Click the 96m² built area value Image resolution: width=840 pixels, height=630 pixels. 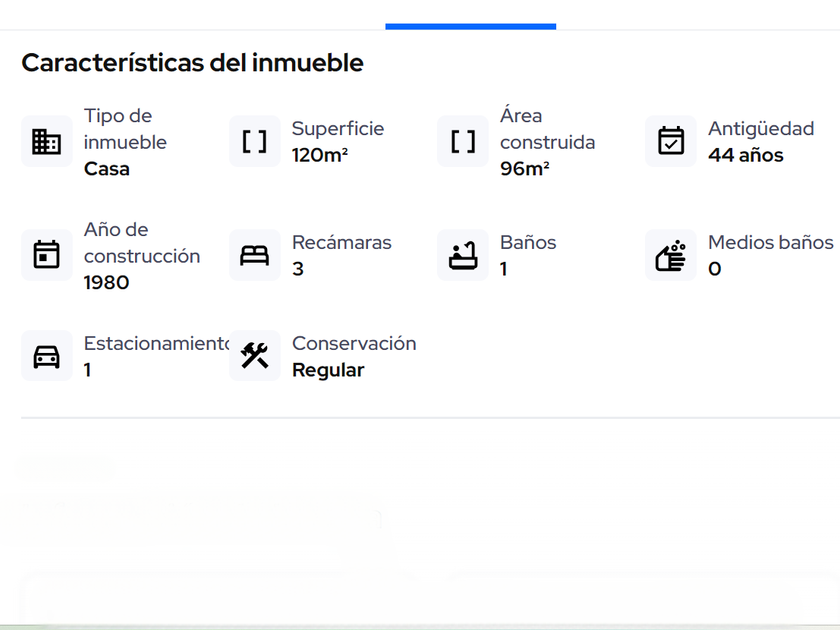click(x=525, y=169)
